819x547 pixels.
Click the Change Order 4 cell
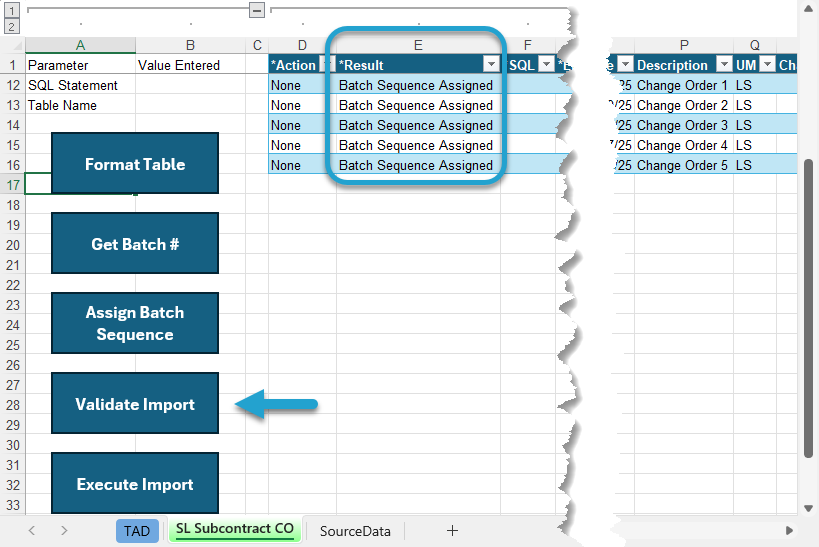[684, 145]
